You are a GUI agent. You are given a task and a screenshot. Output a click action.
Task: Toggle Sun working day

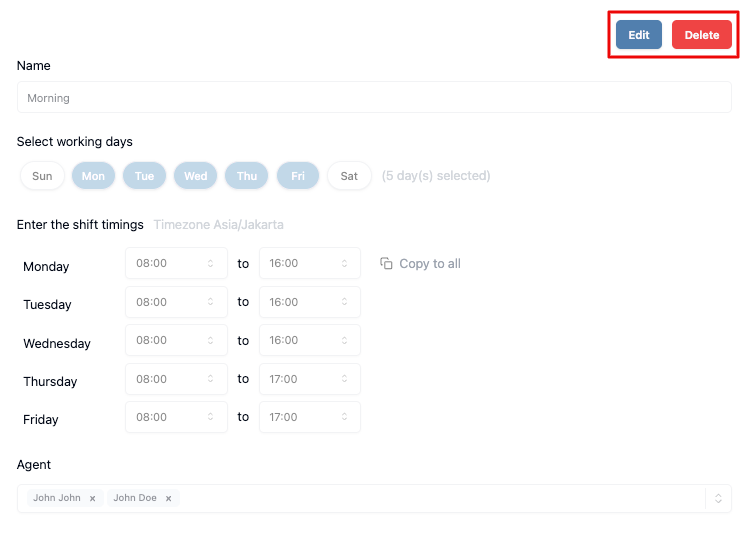coord(42,176)
